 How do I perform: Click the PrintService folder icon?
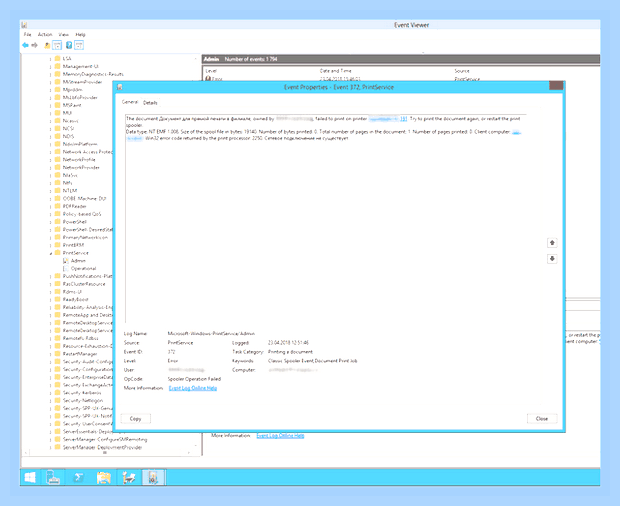[x=58, y=253]
